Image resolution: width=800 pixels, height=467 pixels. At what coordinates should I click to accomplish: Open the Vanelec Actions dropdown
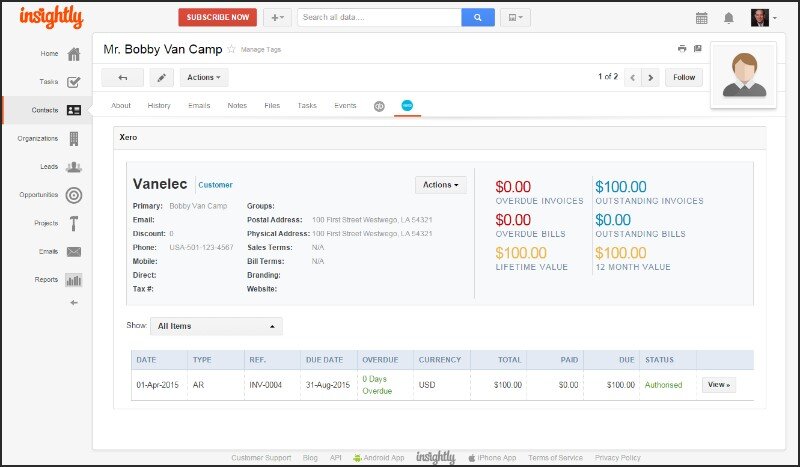pos(440,185)
